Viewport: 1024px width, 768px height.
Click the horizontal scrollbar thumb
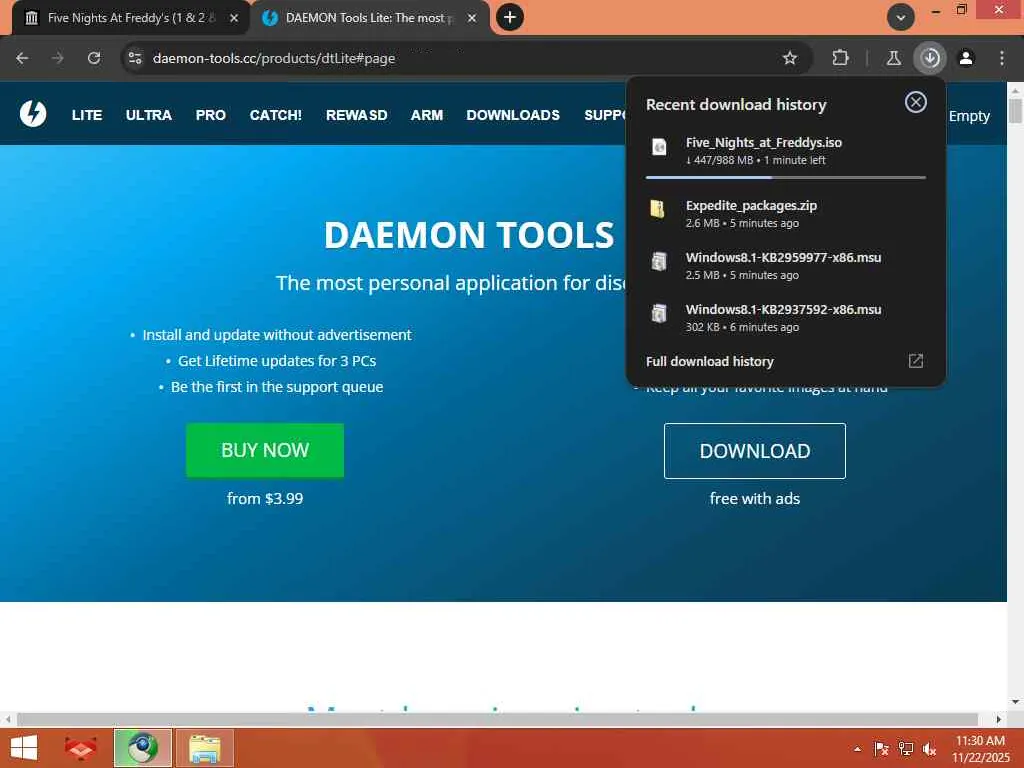coord(497,720)
